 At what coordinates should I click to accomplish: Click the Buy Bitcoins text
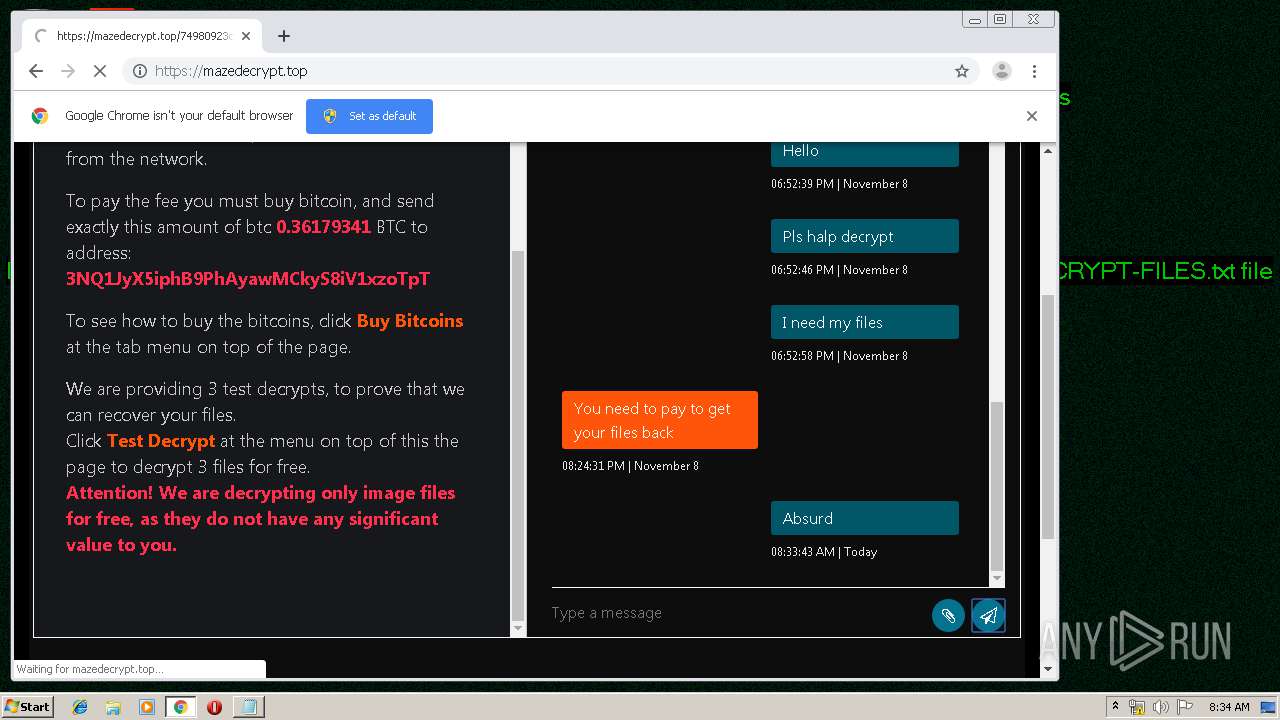[x=410, y=321]
